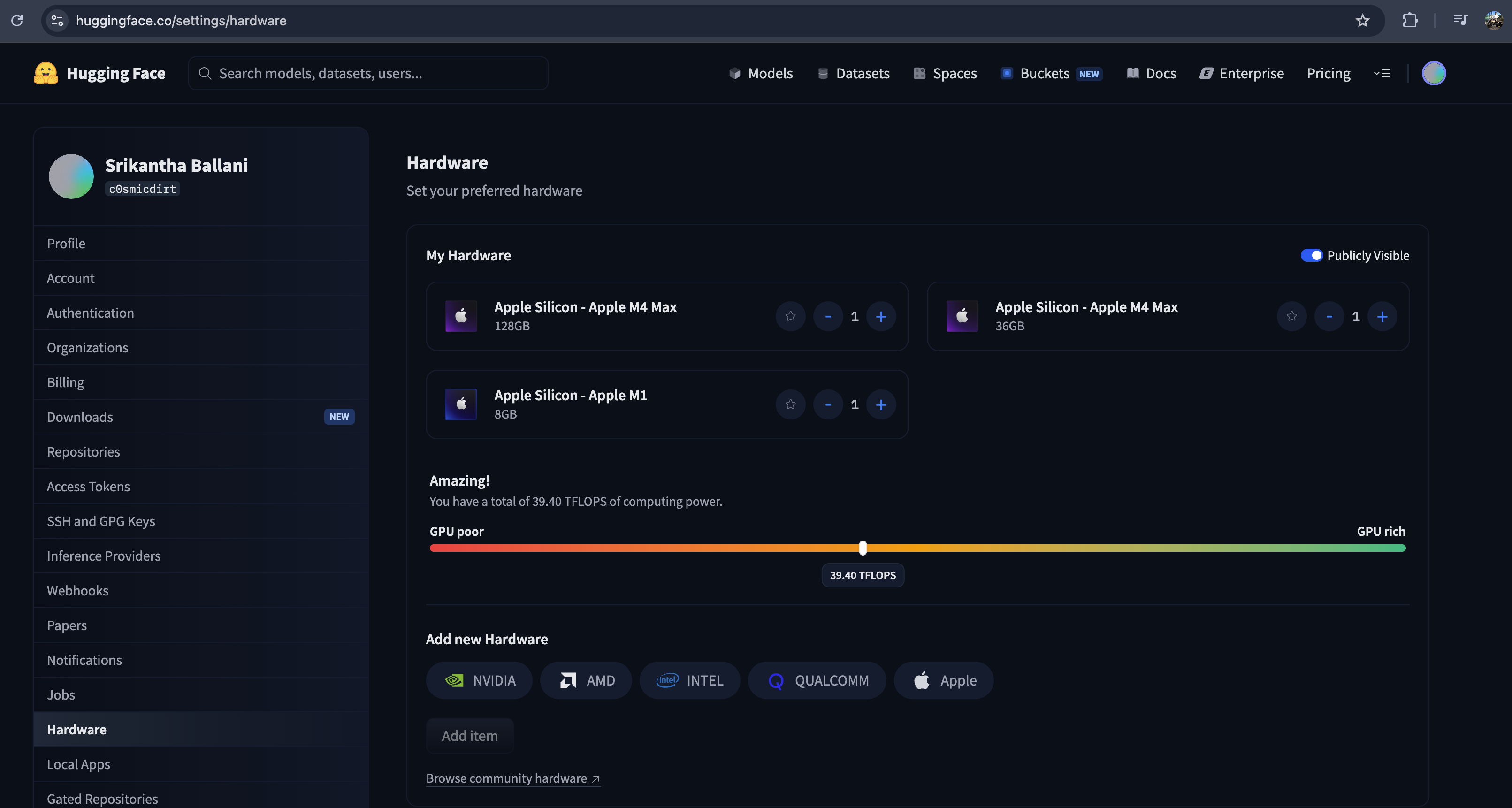The width and height of the screenshot is (1512, 808).
Task: Select the Hardware item in the sidebar
Action: [201, 729]
